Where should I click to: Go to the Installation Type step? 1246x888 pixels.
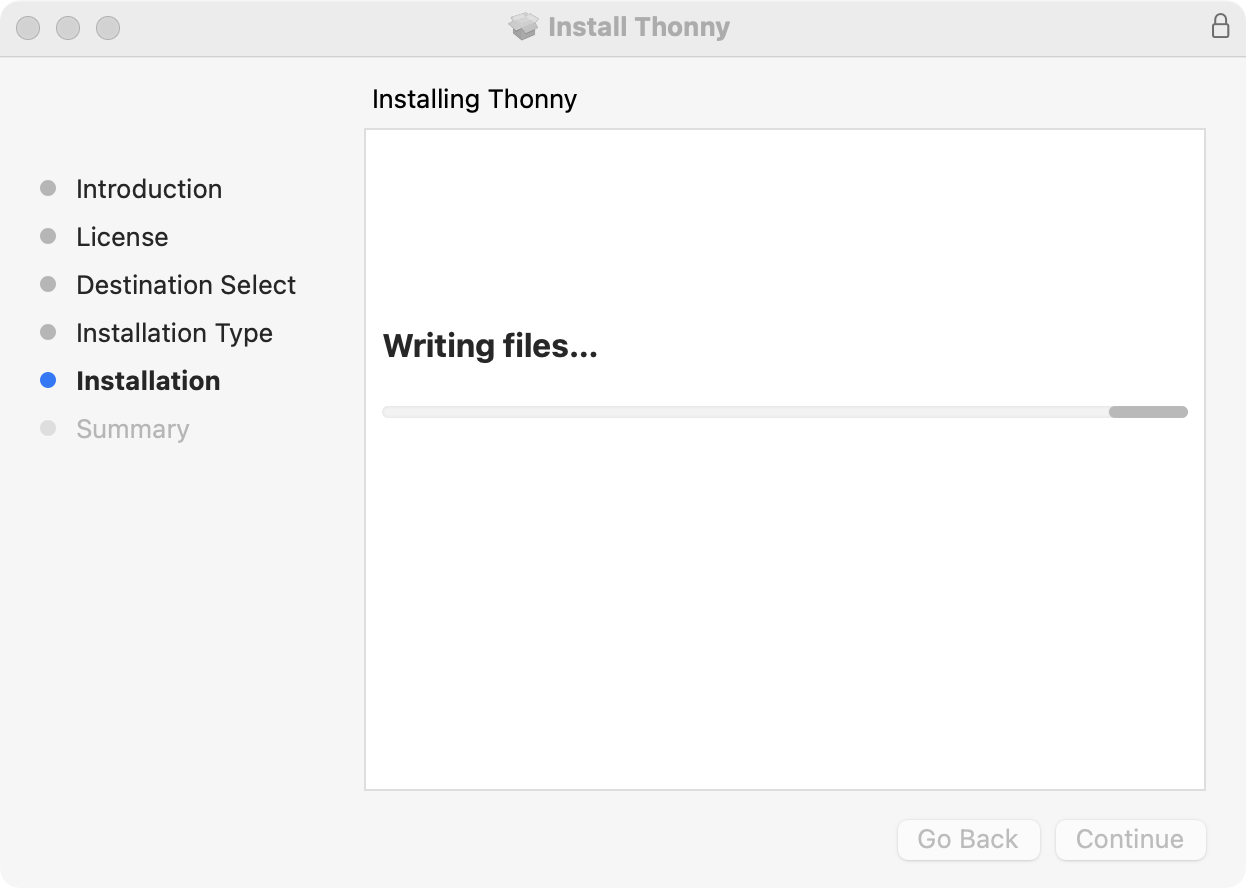174,333
